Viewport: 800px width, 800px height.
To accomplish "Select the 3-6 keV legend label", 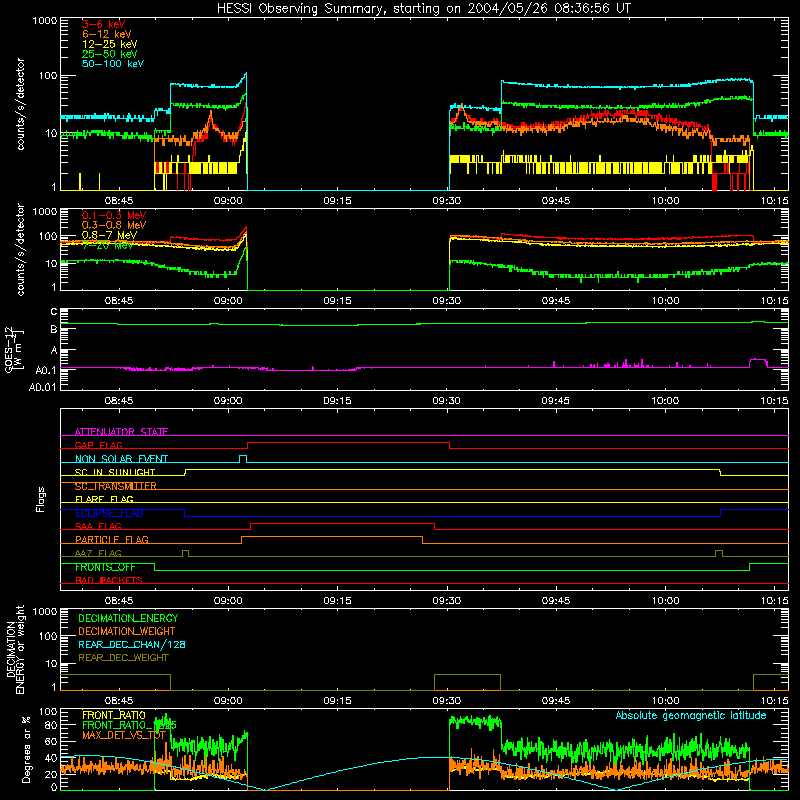I will 103,24.
